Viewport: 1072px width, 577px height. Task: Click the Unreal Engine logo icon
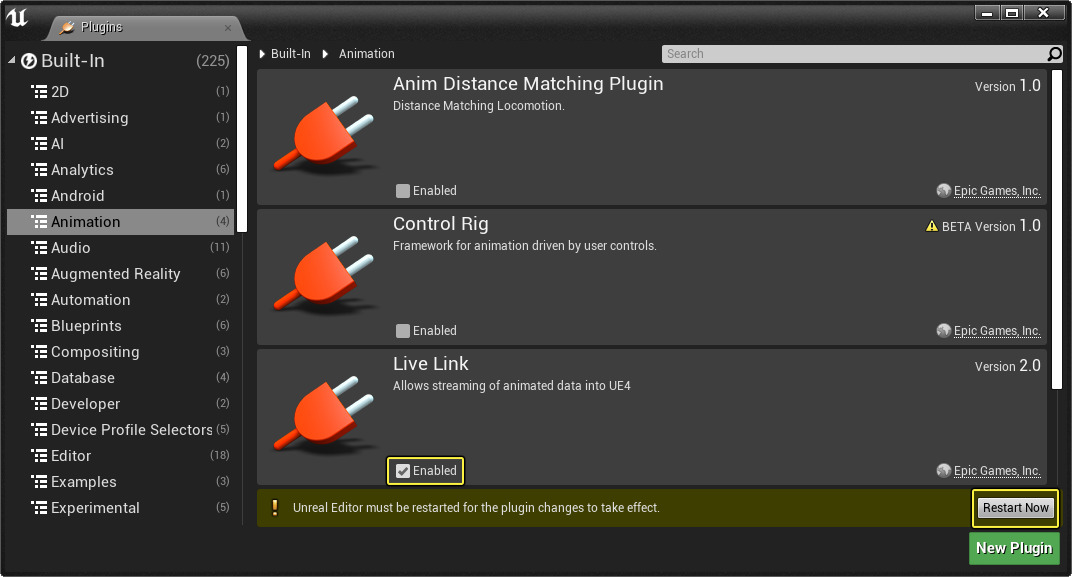(17, 17)
